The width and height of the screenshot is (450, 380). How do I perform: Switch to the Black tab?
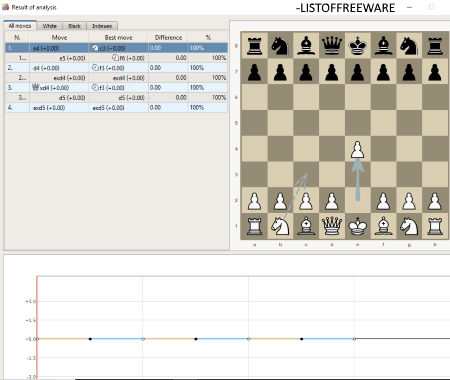74,26
